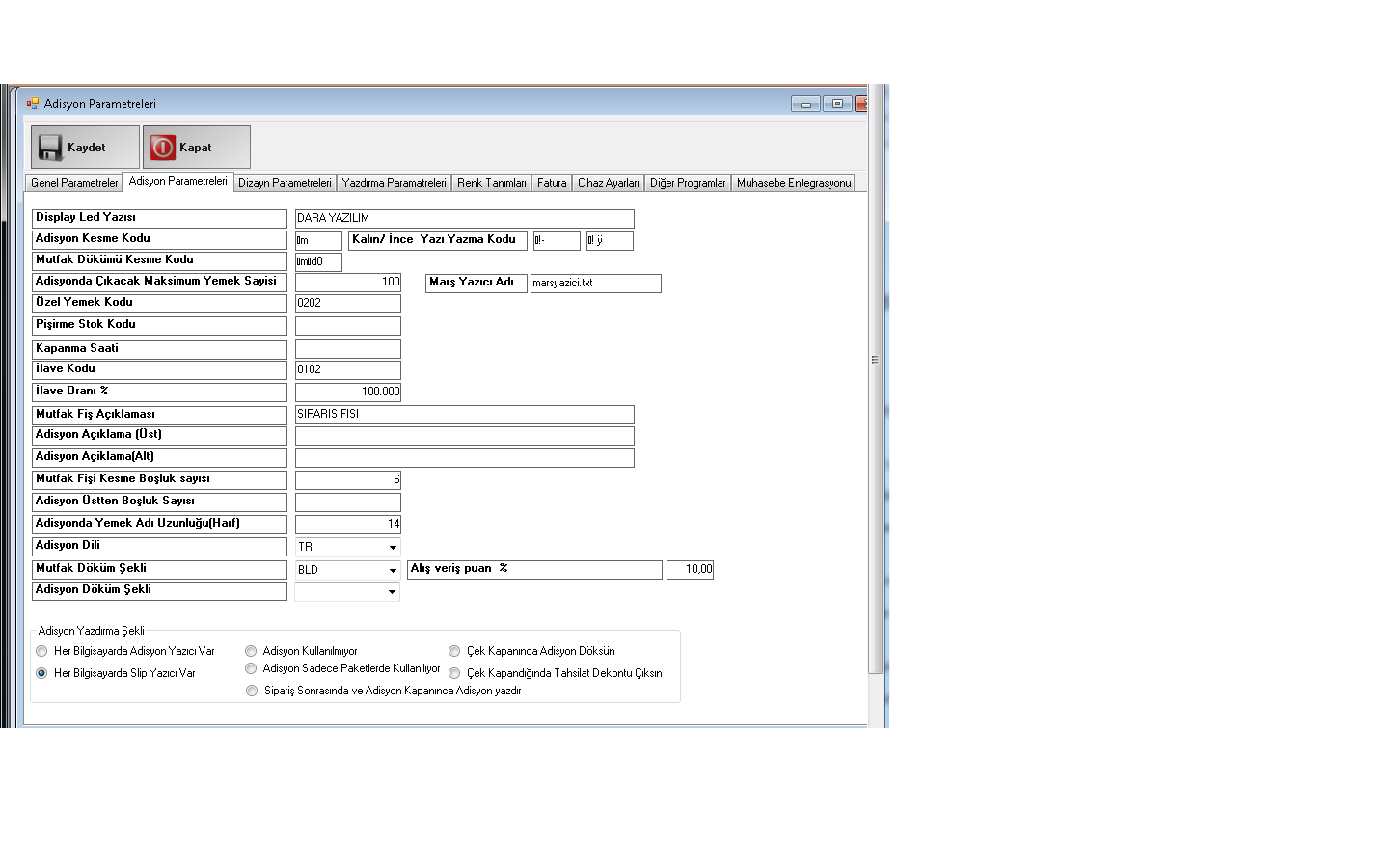Click second Kalın/İnce Yazı Yazma Kodu field
The width and height of the screenshot is (1389, 868).
pyautogui.click(x=610, y=241)
